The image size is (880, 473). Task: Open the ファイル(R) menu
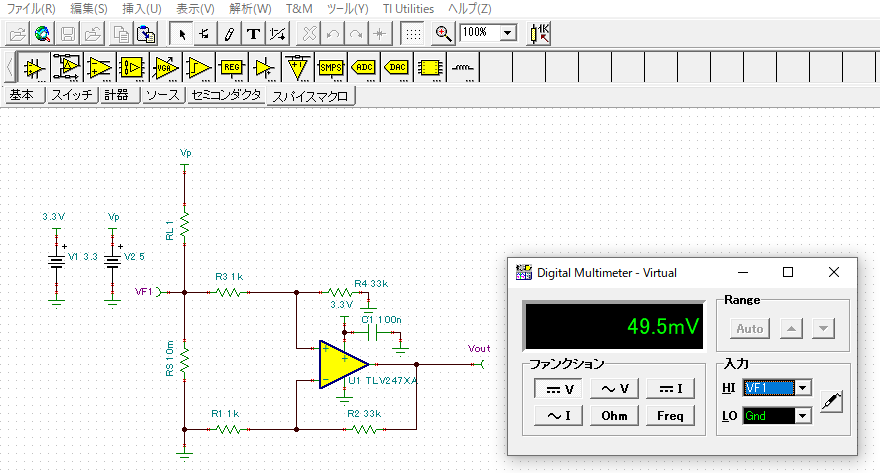pos(31,9)
